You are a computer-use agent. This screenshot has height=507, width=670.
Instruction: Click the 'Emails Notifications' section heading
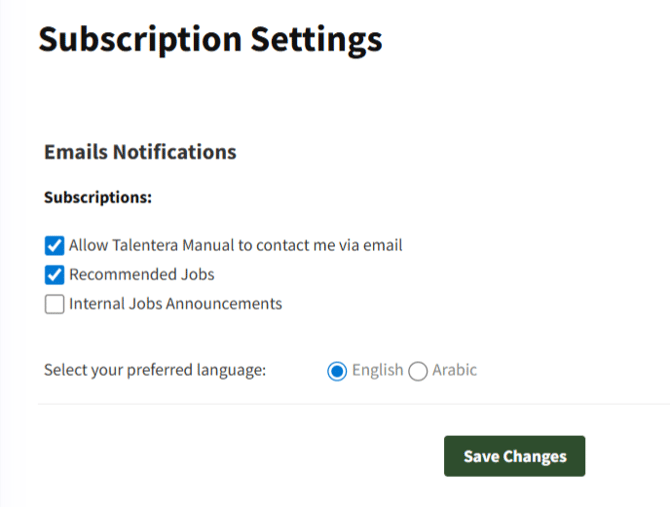coord(140,152)
